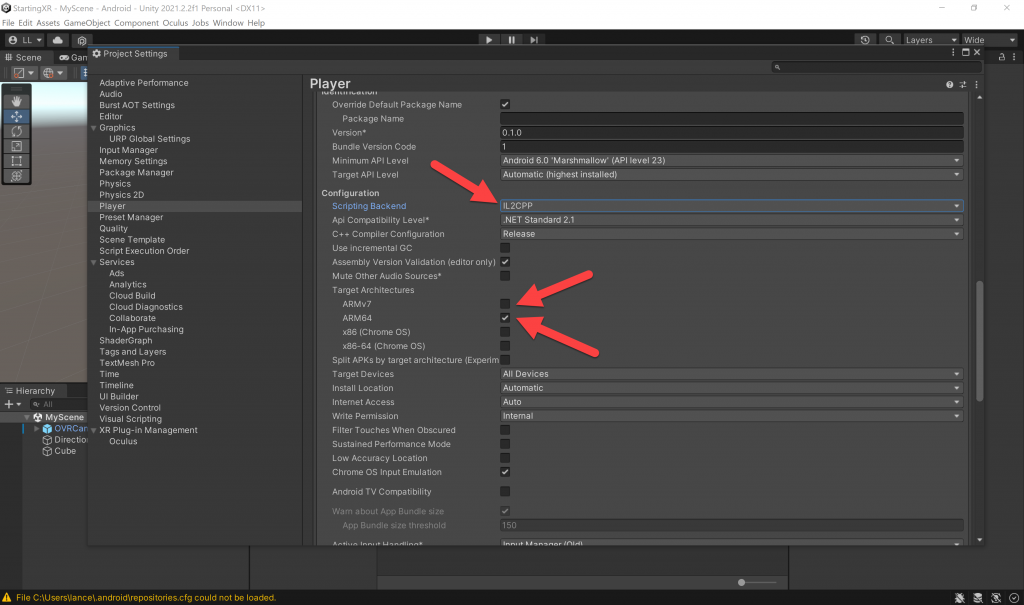Toggle Override Default Package Name checkbox
The height and width of the screenshot is (605, 1024).
click(x=505, y=105)
